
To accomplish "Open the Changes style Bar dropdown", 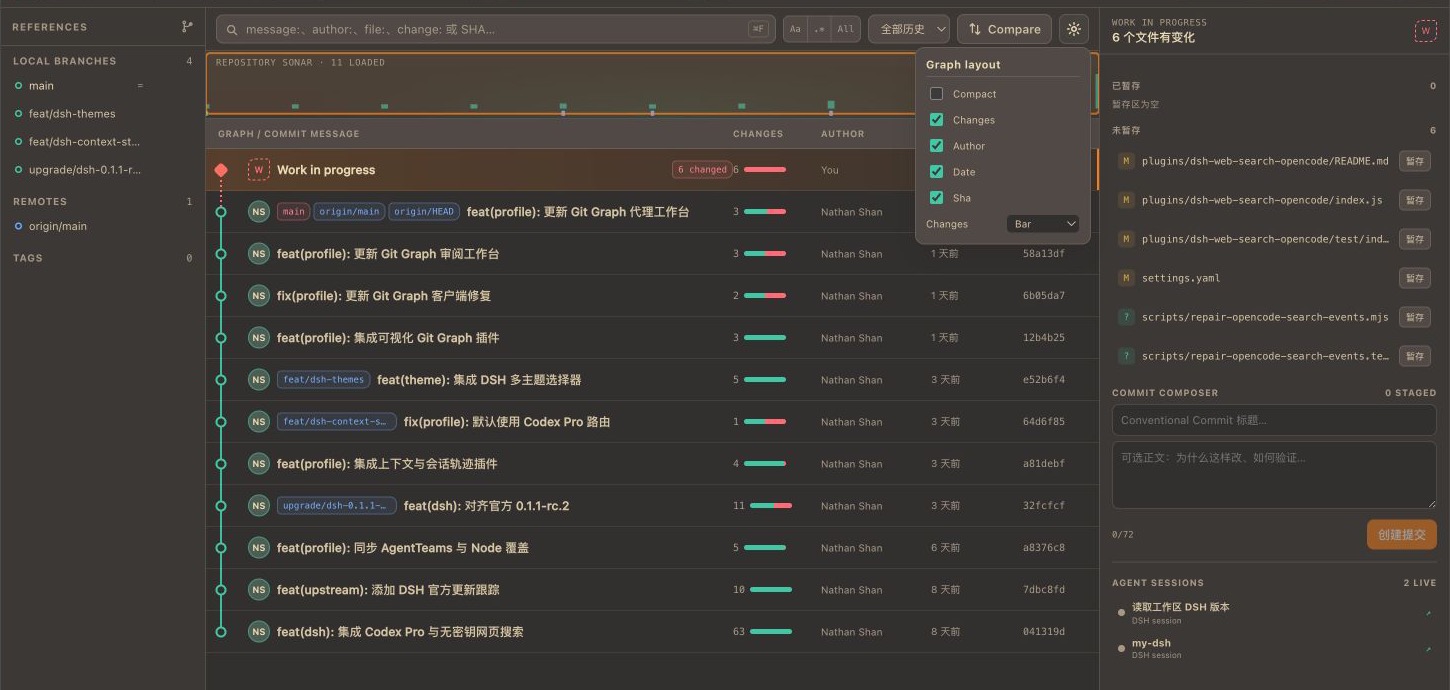I will pyautogui.click(x=1043, y=224).
